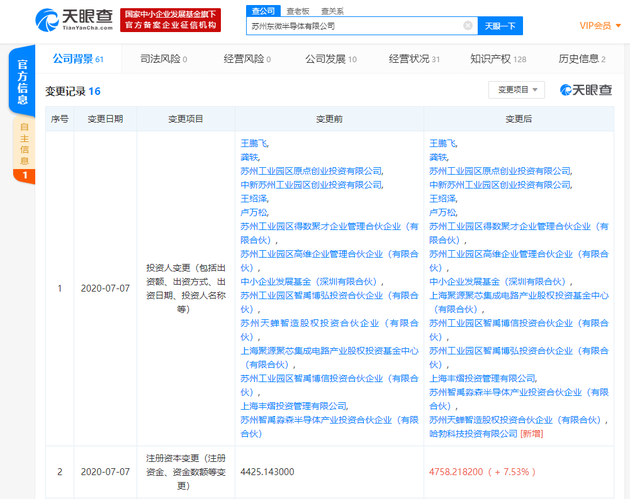Click the 天眼一下 search button
Viewport: 630px width, 499px height.
coord(500,26)
